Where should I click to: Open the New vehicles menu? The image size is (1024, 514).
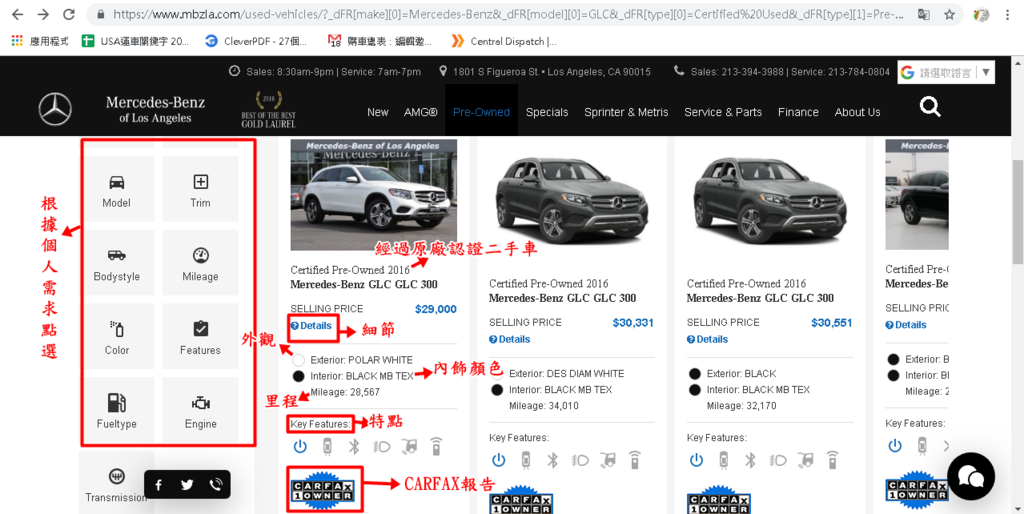coord(377,112)
